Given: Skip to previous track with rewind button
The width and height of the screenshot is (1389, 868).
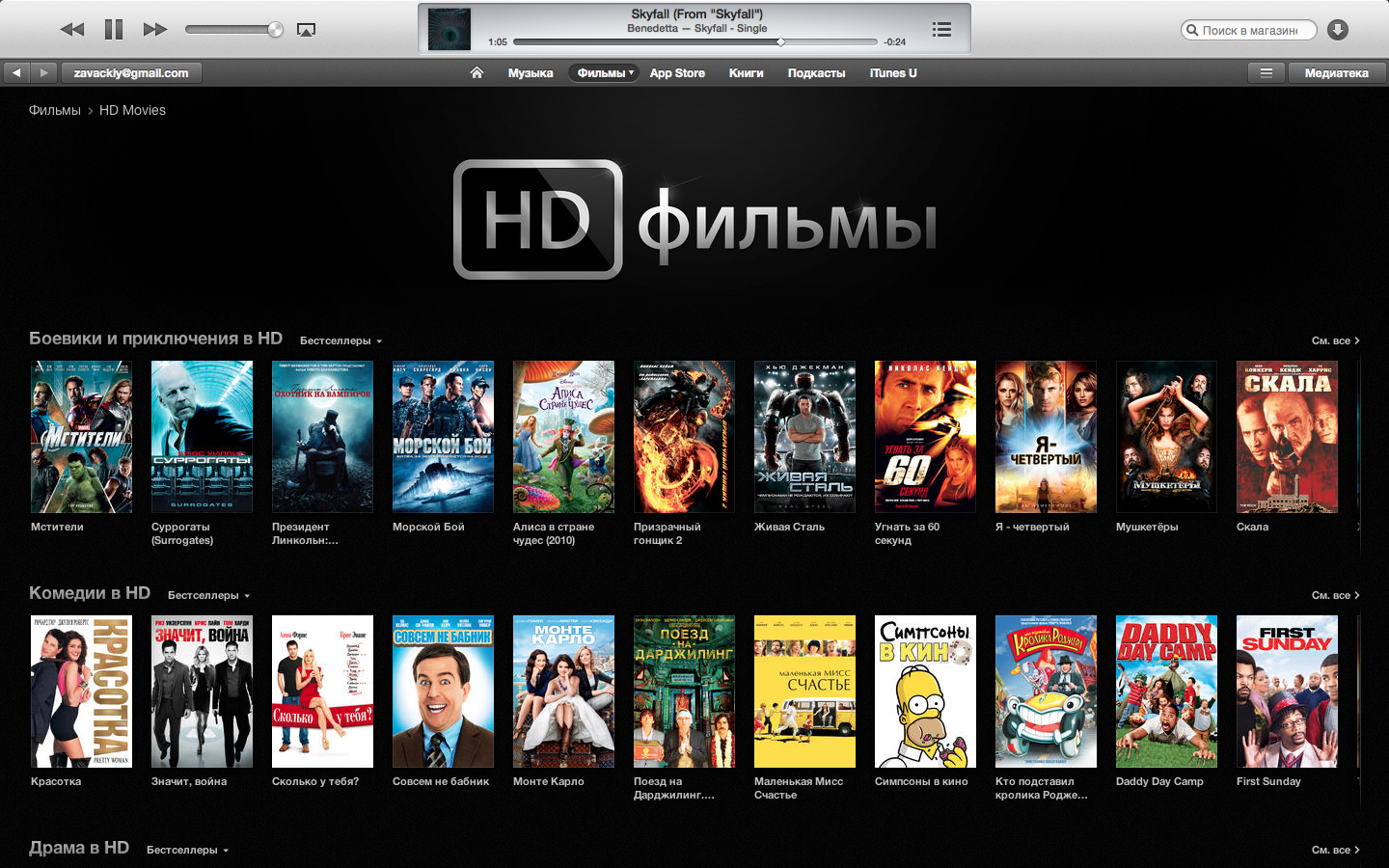Looking at the screenshot, I should point(72,29).
